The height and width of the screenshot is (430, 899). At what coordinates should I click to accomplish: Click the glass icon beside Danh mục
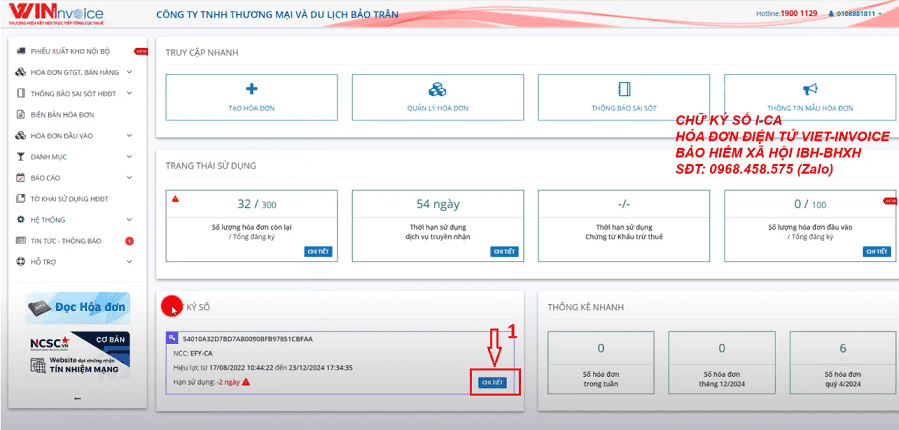[21, 157]
